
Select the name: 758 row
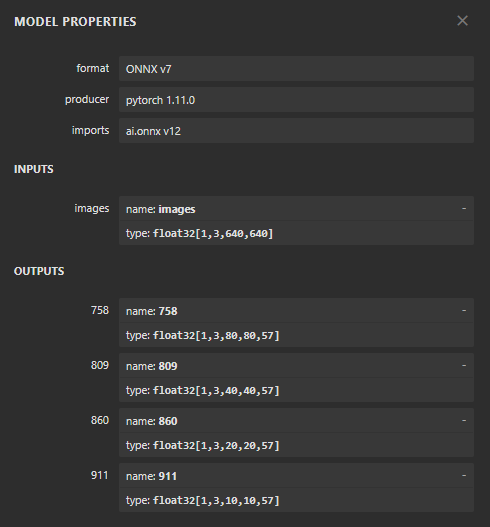[296, 311]
